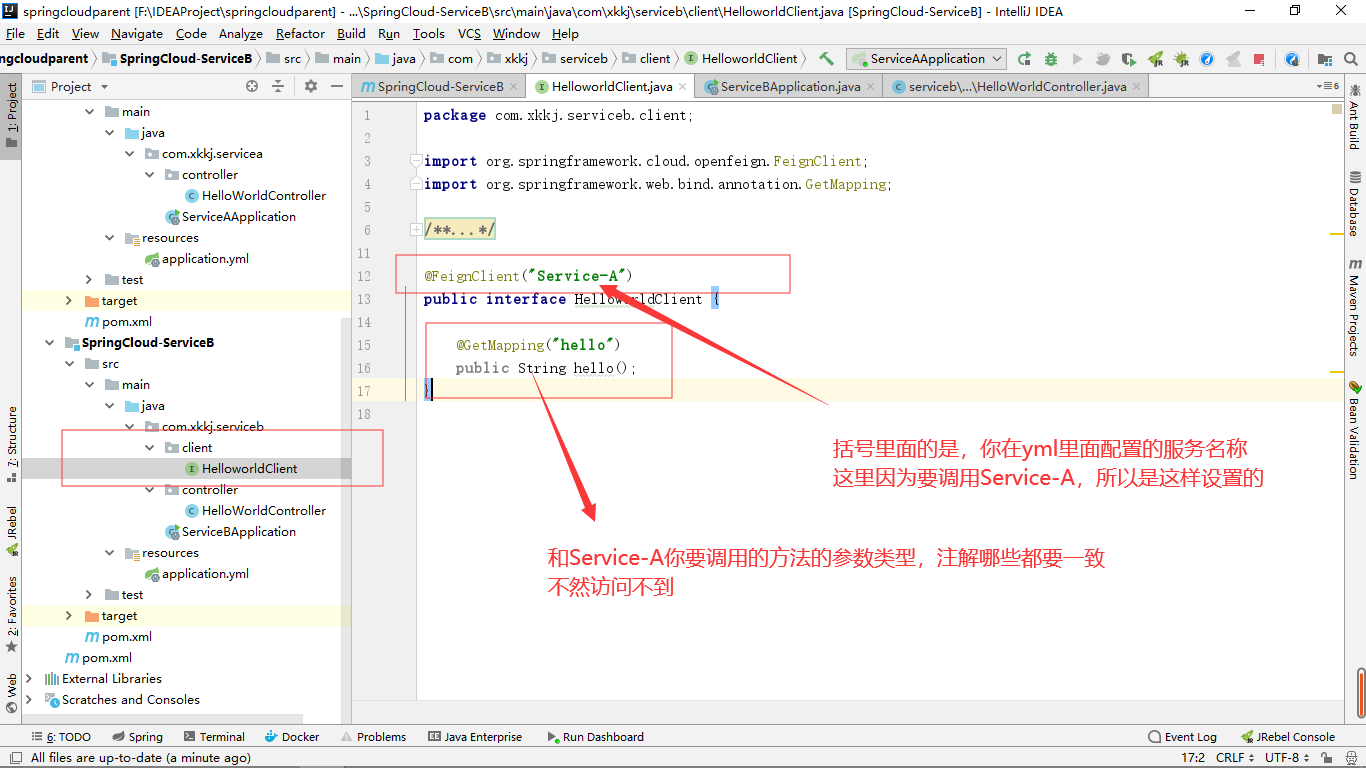Open the Favorites tool window
This screenshot has width=1366, height=768.
12,613
